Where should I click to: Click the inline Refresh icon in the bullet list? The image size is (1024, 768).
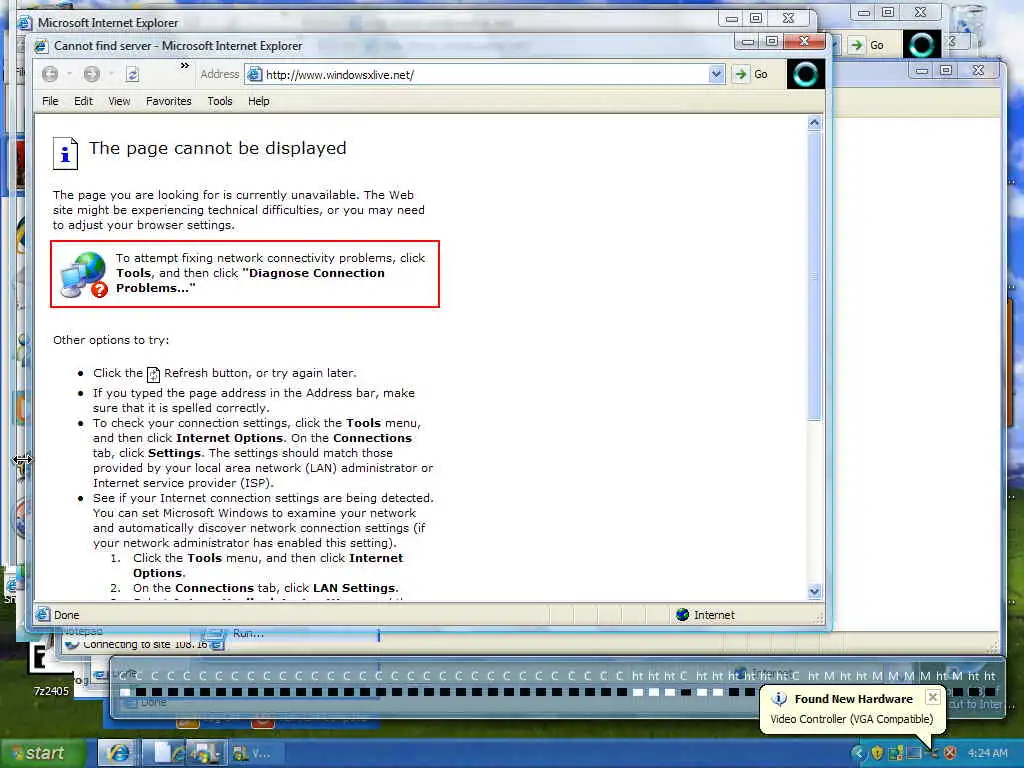[153, 374]
